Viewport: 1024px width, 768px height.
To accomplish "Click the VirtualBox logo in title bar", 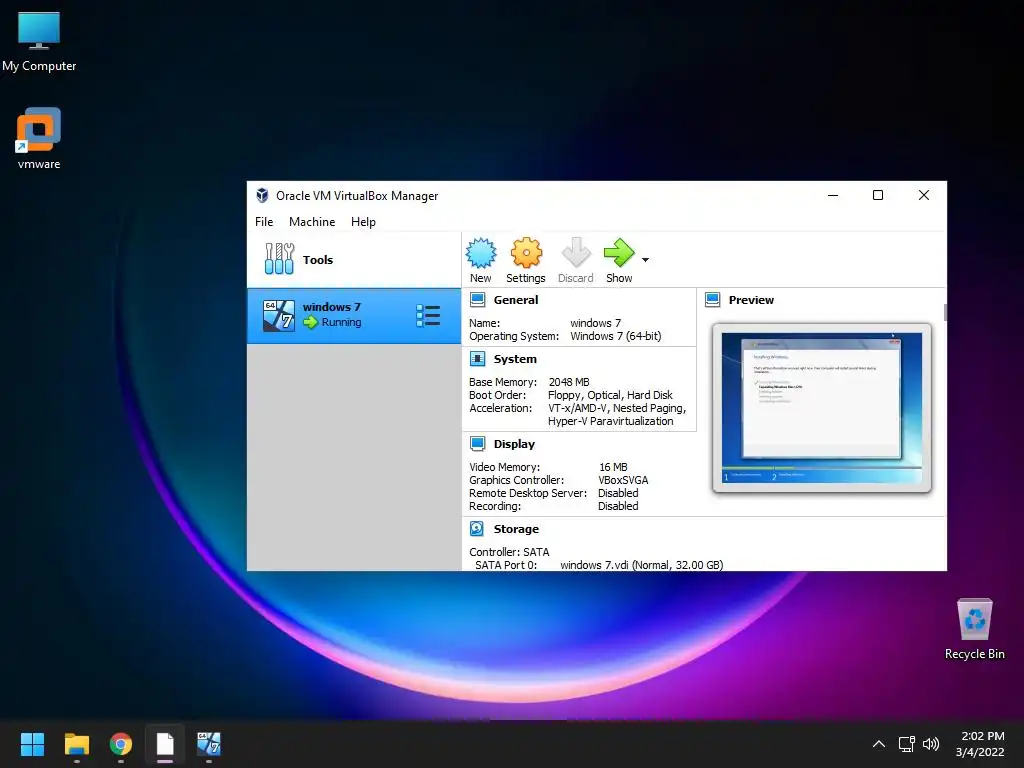I will (262, 195).
